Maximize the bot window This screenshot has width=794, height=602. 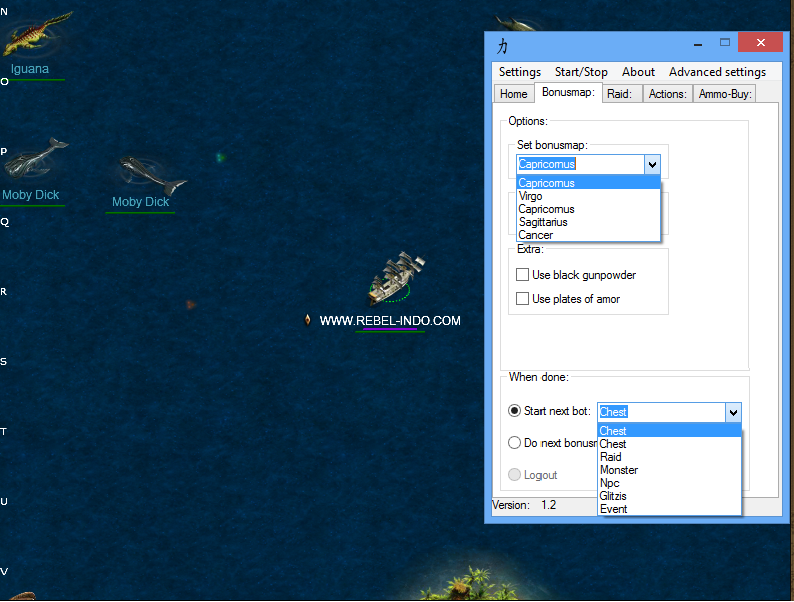pyautogui.click(x=725, y=43)
